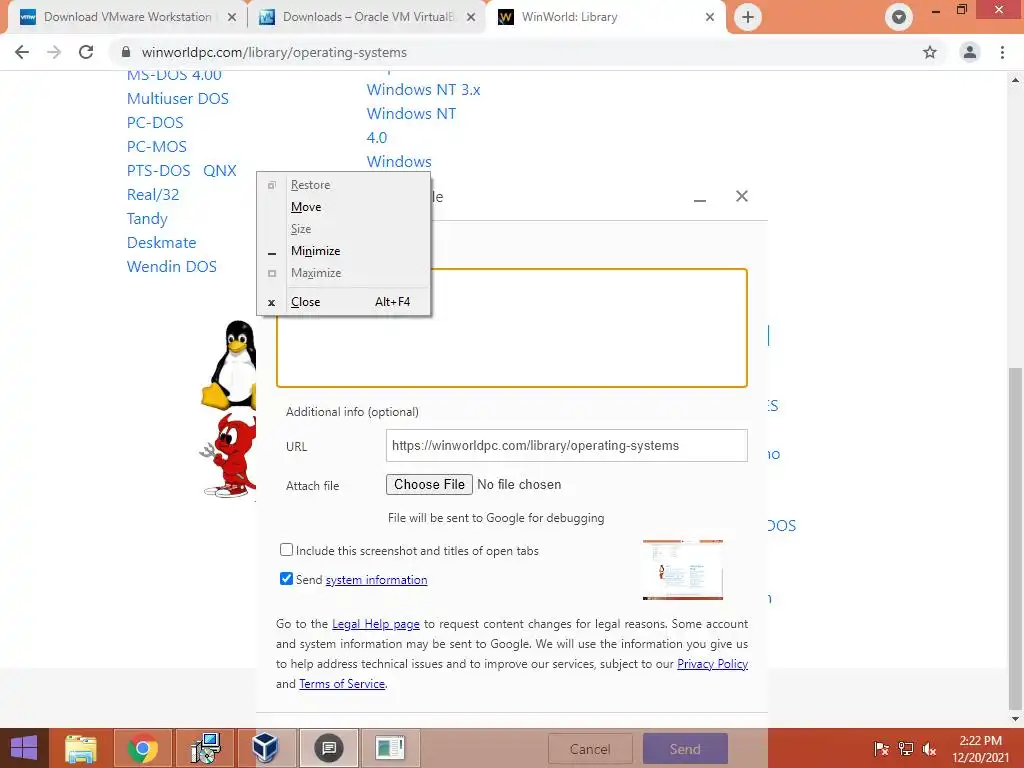Choose Move in the window context menu
Viewport: 1024px width, 768px height.
(344, 207)
